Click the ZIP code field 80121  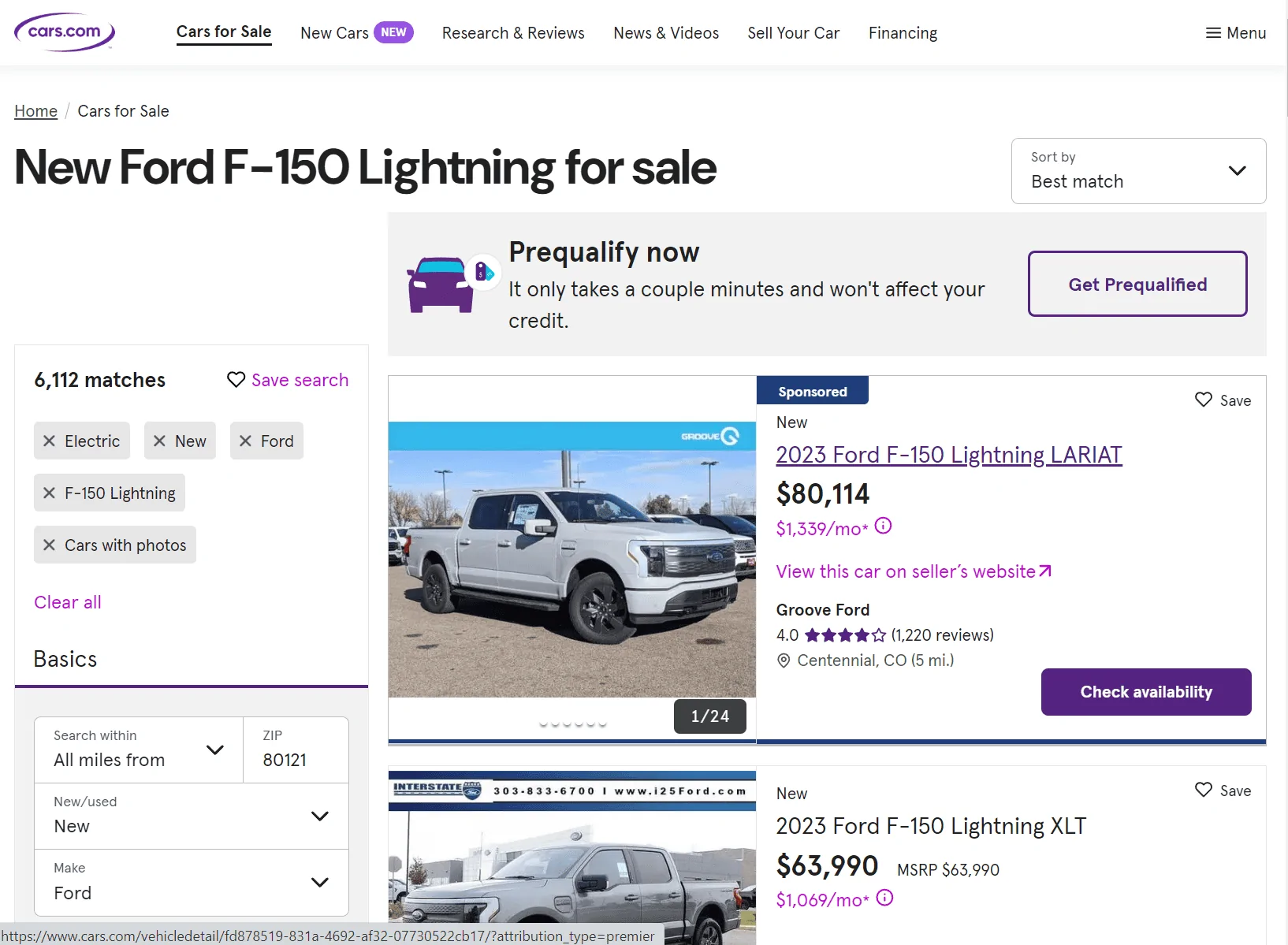pos(296,750)
